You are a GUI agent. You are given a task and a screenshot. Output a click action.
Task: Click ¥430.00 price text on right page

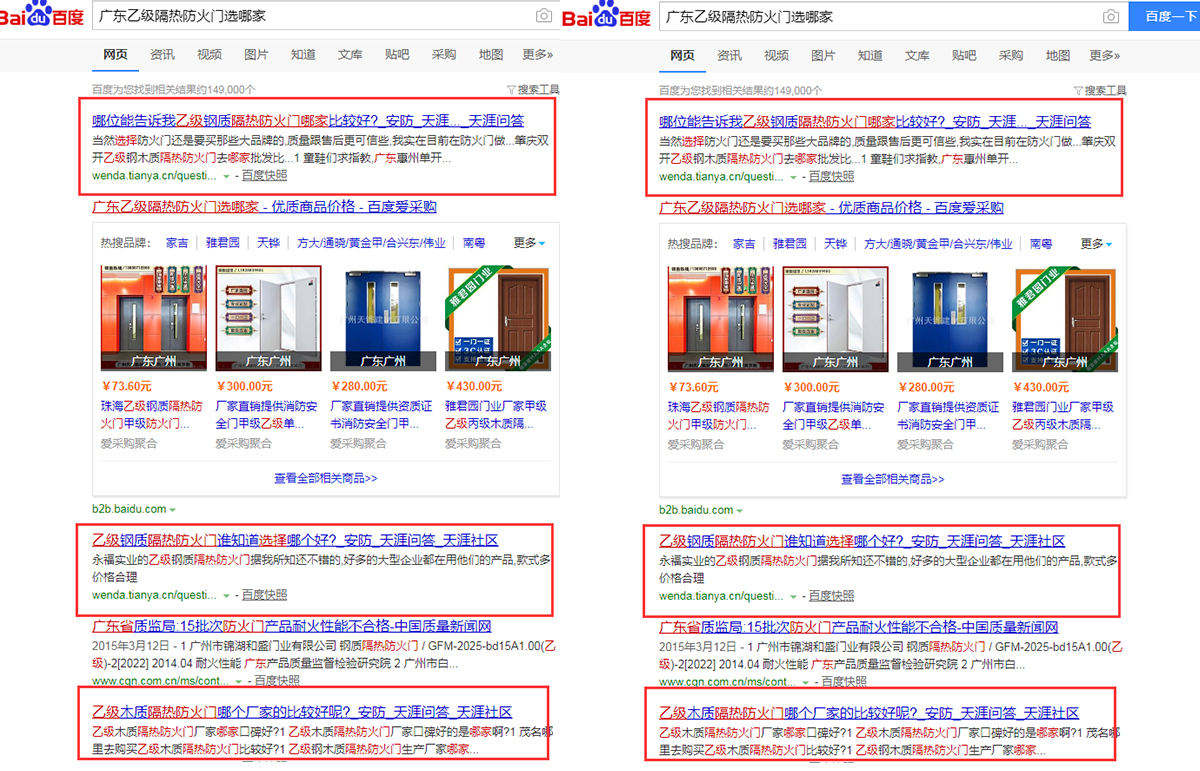1040,386
